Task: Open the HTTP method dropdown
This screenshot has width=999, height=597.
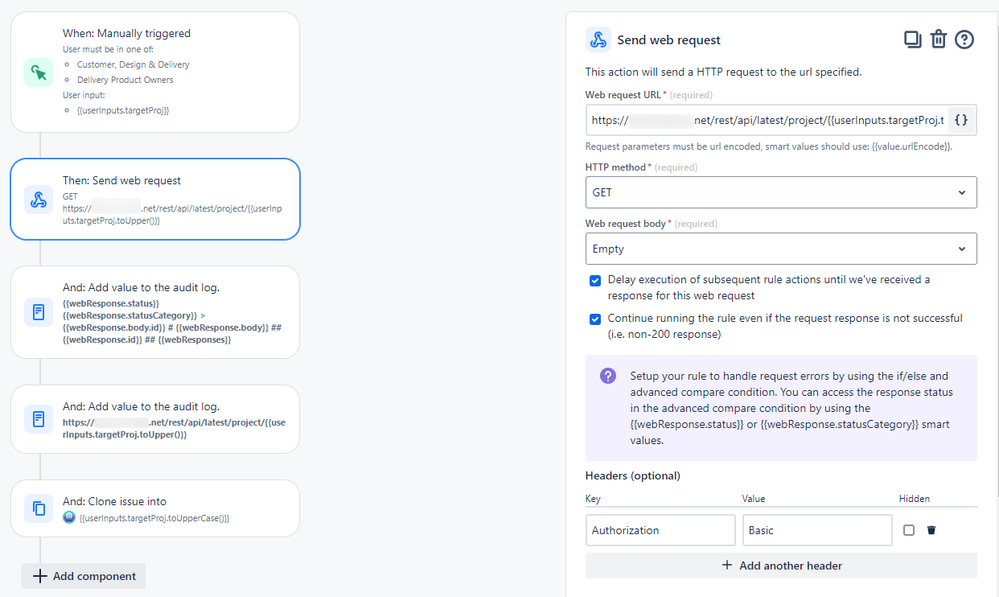Action: tap(781, 192)
